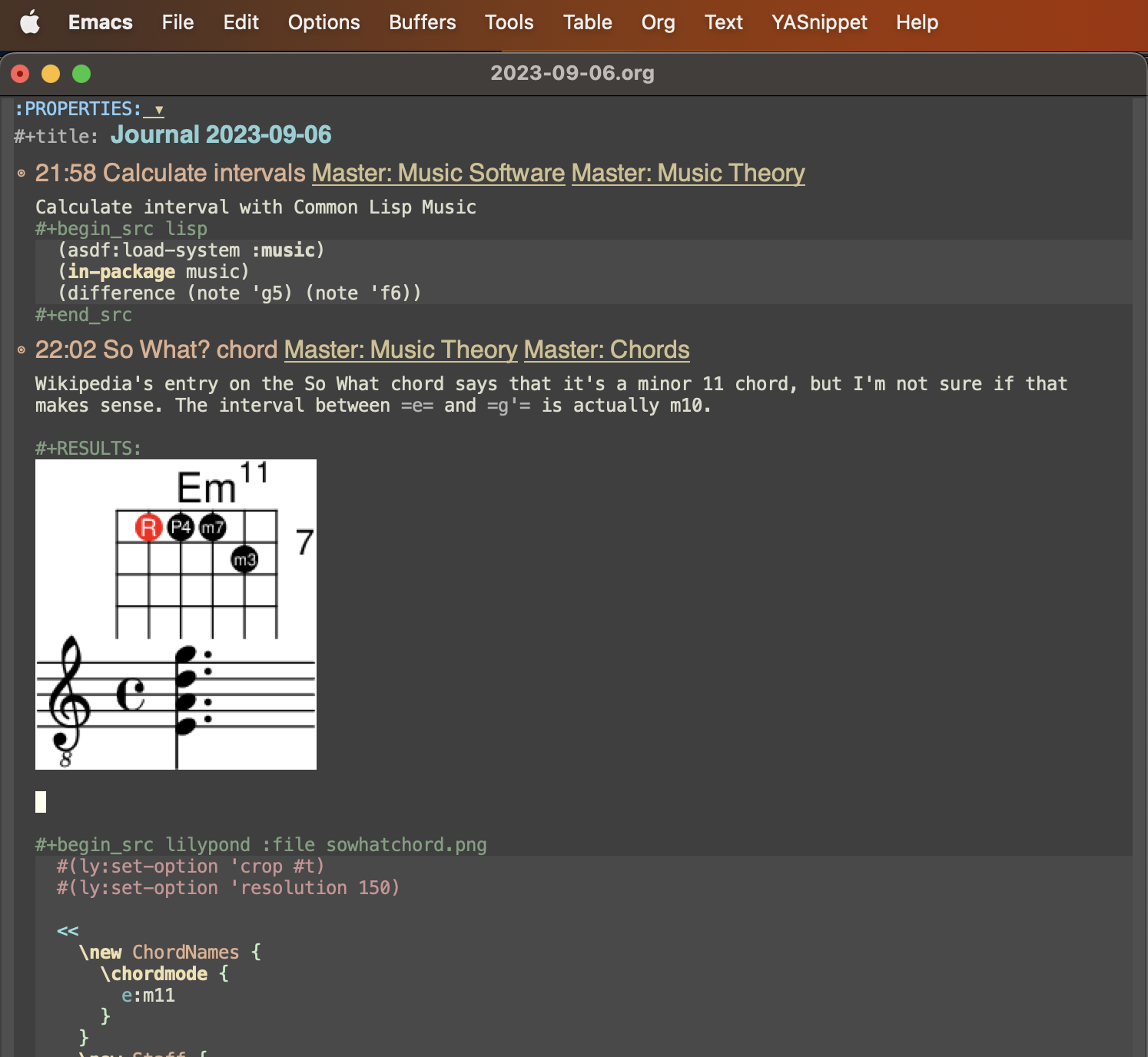The image size is (1148, 1057).
Task: Click the (asdf:load-system :music) line
Action: [191, 250]
